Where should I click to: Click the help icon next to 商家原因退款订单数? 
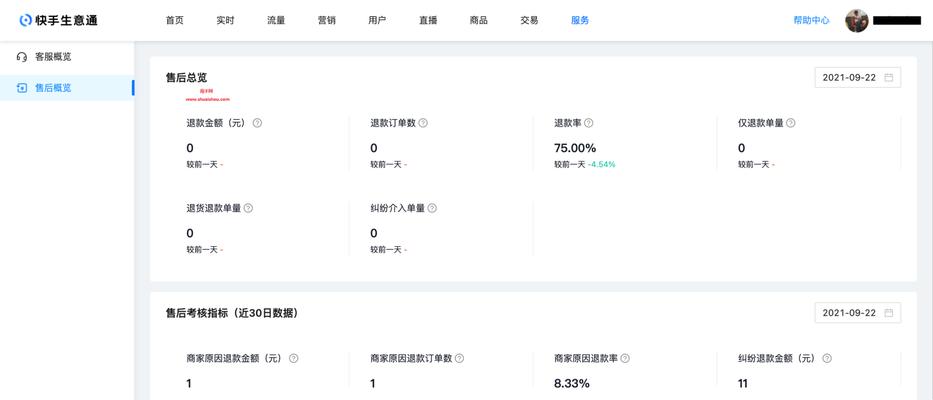coord(459,358)
